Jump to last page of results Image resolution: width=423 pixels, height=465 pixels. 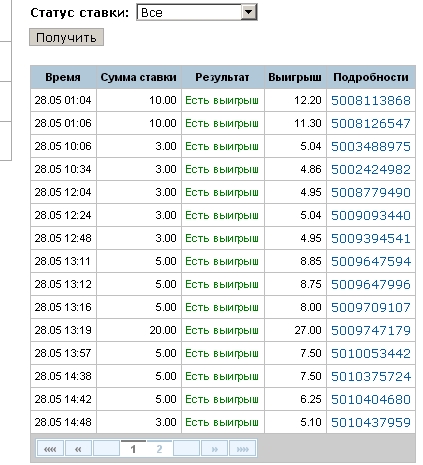coord(243,449)
